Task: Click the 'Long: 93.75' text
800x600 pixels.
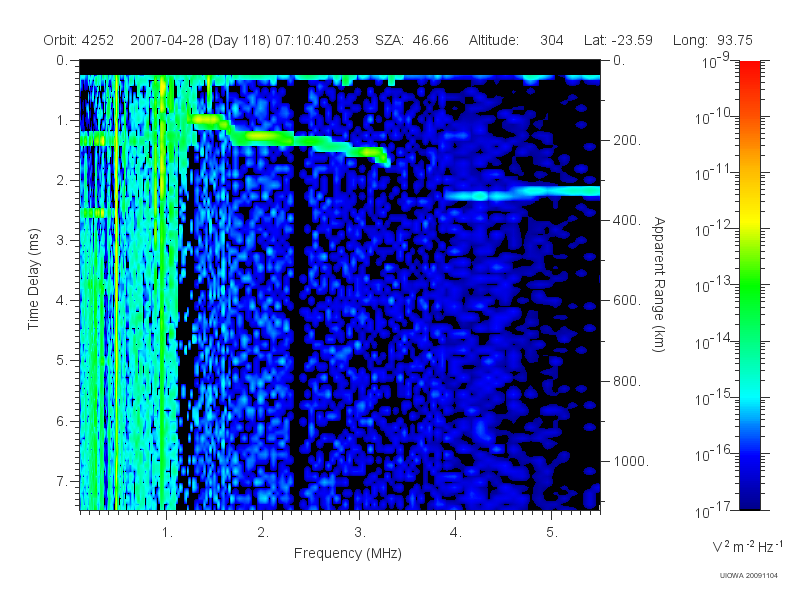Action: click(x=713, y=40)
